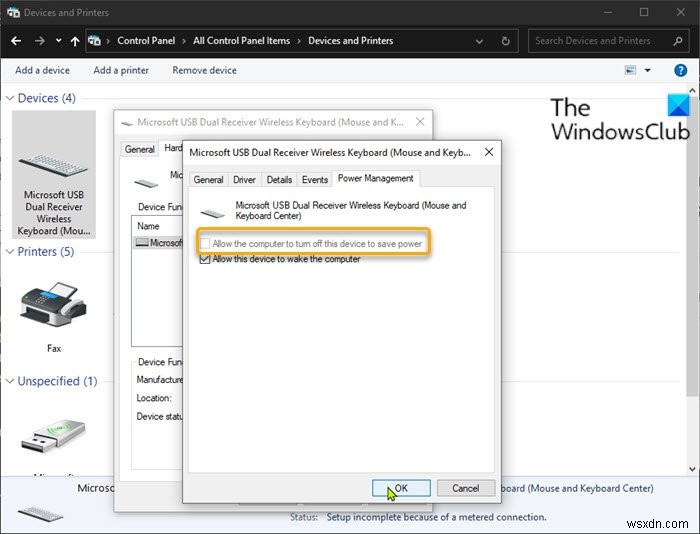Open the Events tab
Image resolution: width=700 pixels, height=534 pixels.
pos(314,179)
